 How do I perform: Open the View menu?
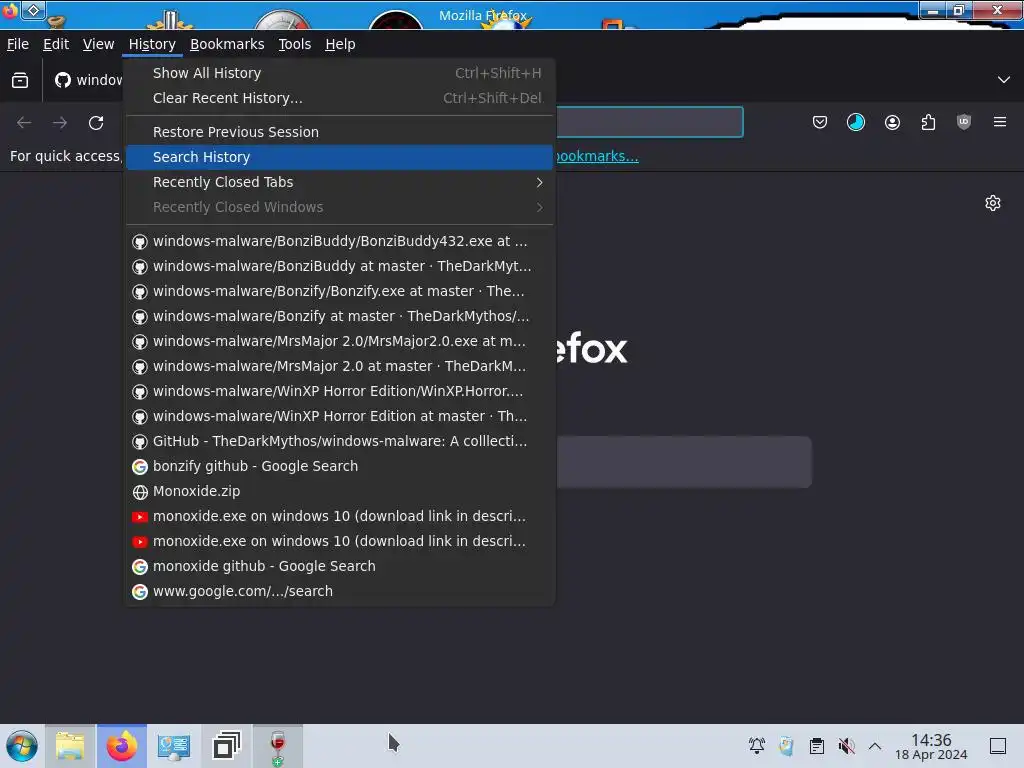pyautogui.click(x=98, y=44)
